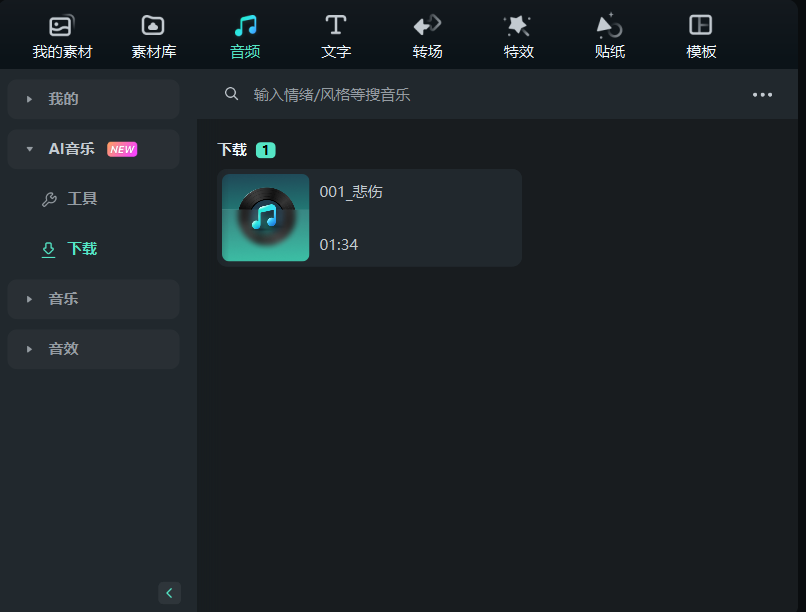The height and width of the screenshot is (612, 806).
Task: Open the 贴纸 stickers icon
Action: (609, 24)
